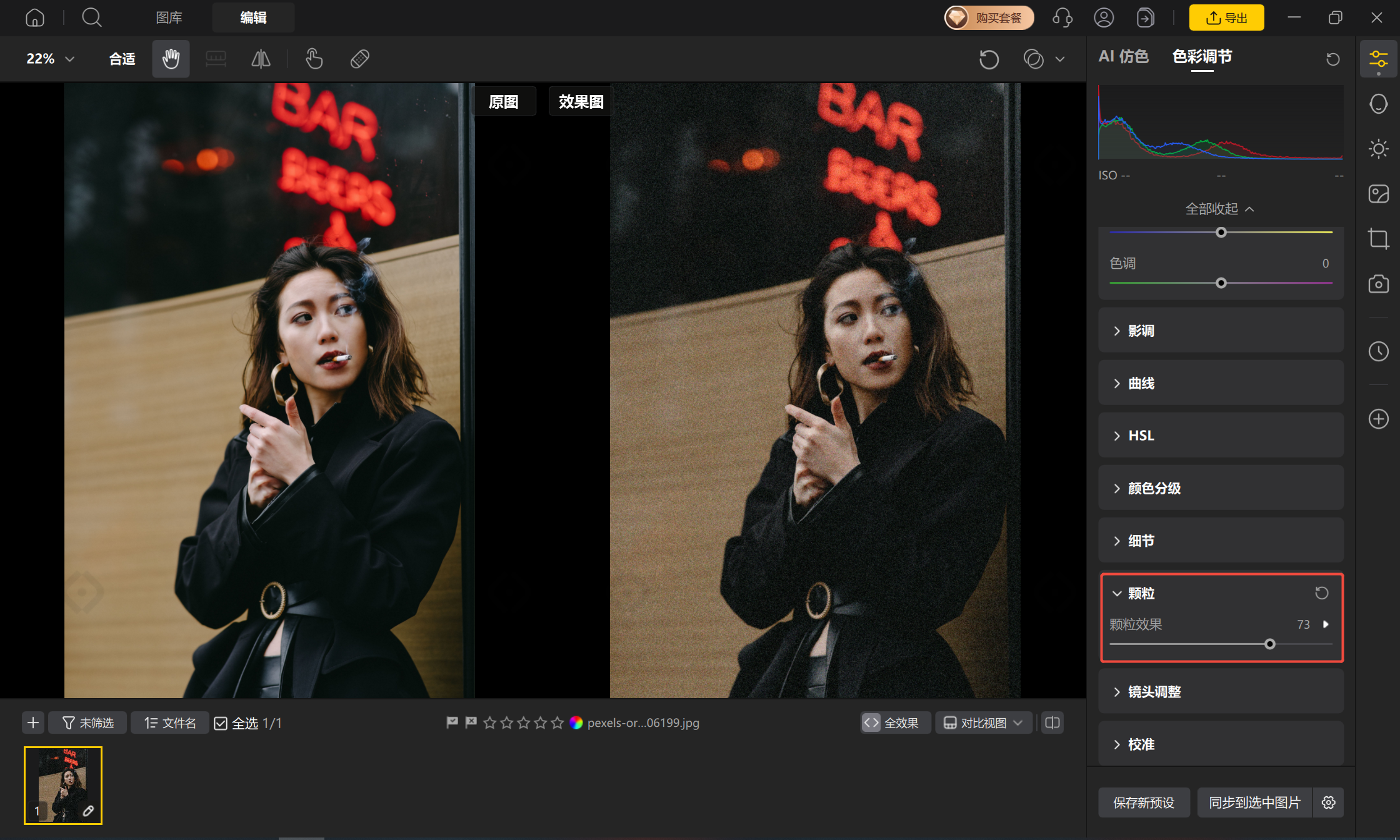Viewport: 1400px width, 840px height.
Task: Open the background image sidebar tool
Action: [1378, 194]
